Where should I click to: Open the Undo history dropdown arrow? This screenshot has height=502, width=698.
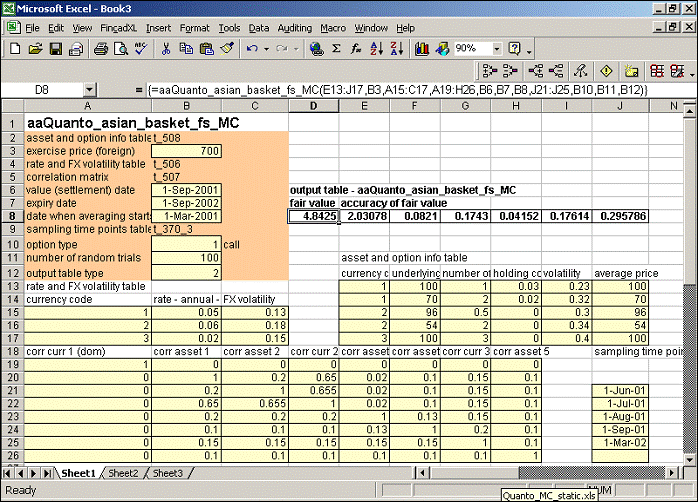[x=266, y=49]
